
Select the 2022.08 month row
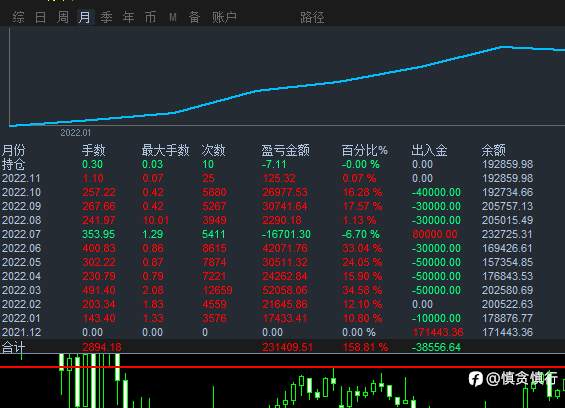pos(267,220)
